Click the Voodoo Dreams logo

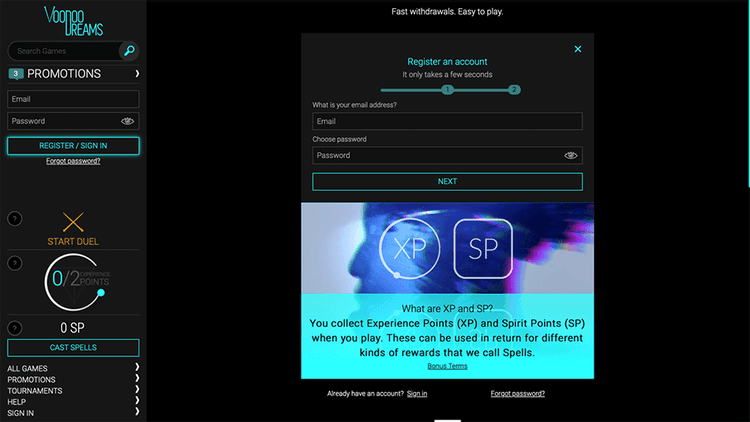[73, 21]
